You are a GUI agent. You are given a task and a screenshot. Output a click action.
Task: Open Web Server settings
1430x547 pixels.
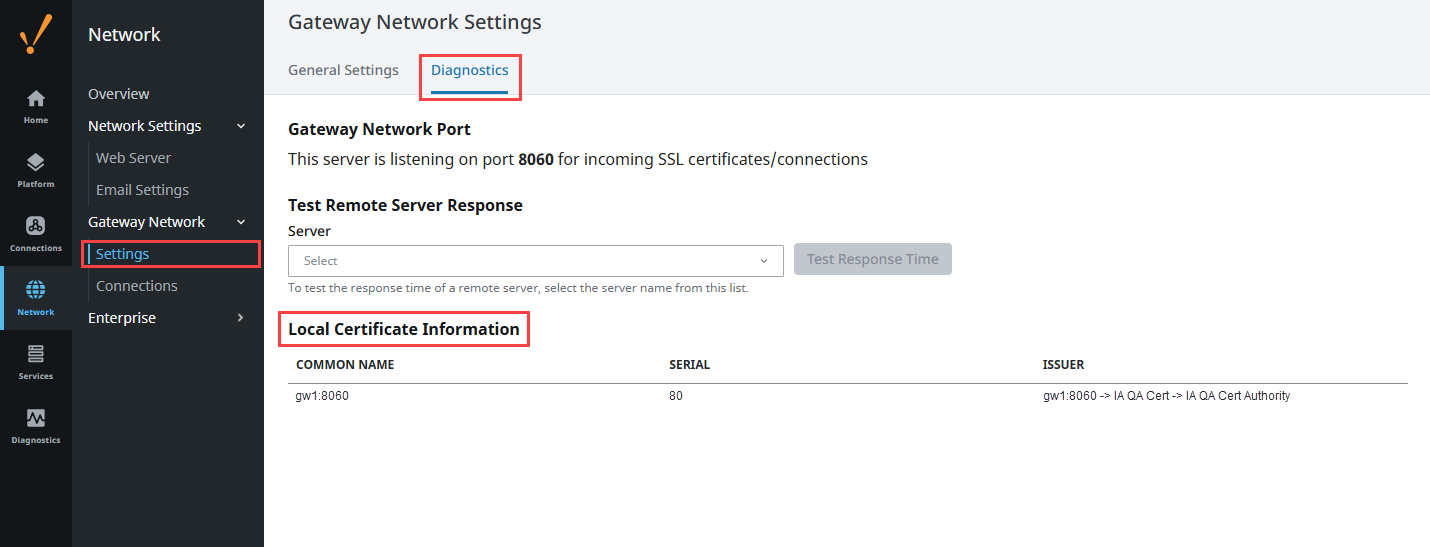(133, 158)
